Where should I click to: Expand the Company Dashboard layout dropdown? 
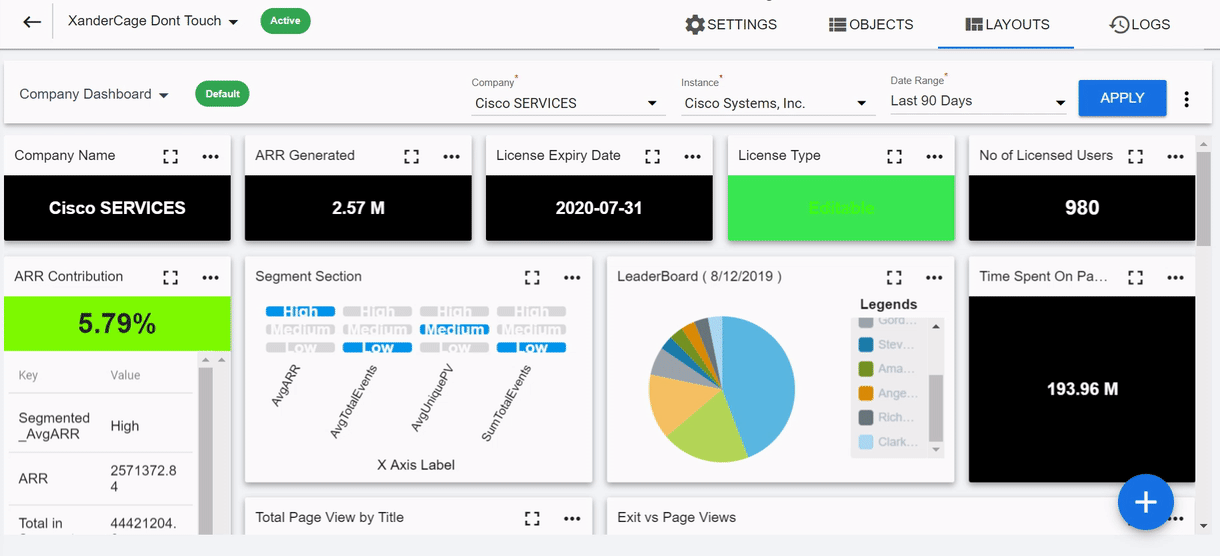pyautogui.click(x=95, y=94)
